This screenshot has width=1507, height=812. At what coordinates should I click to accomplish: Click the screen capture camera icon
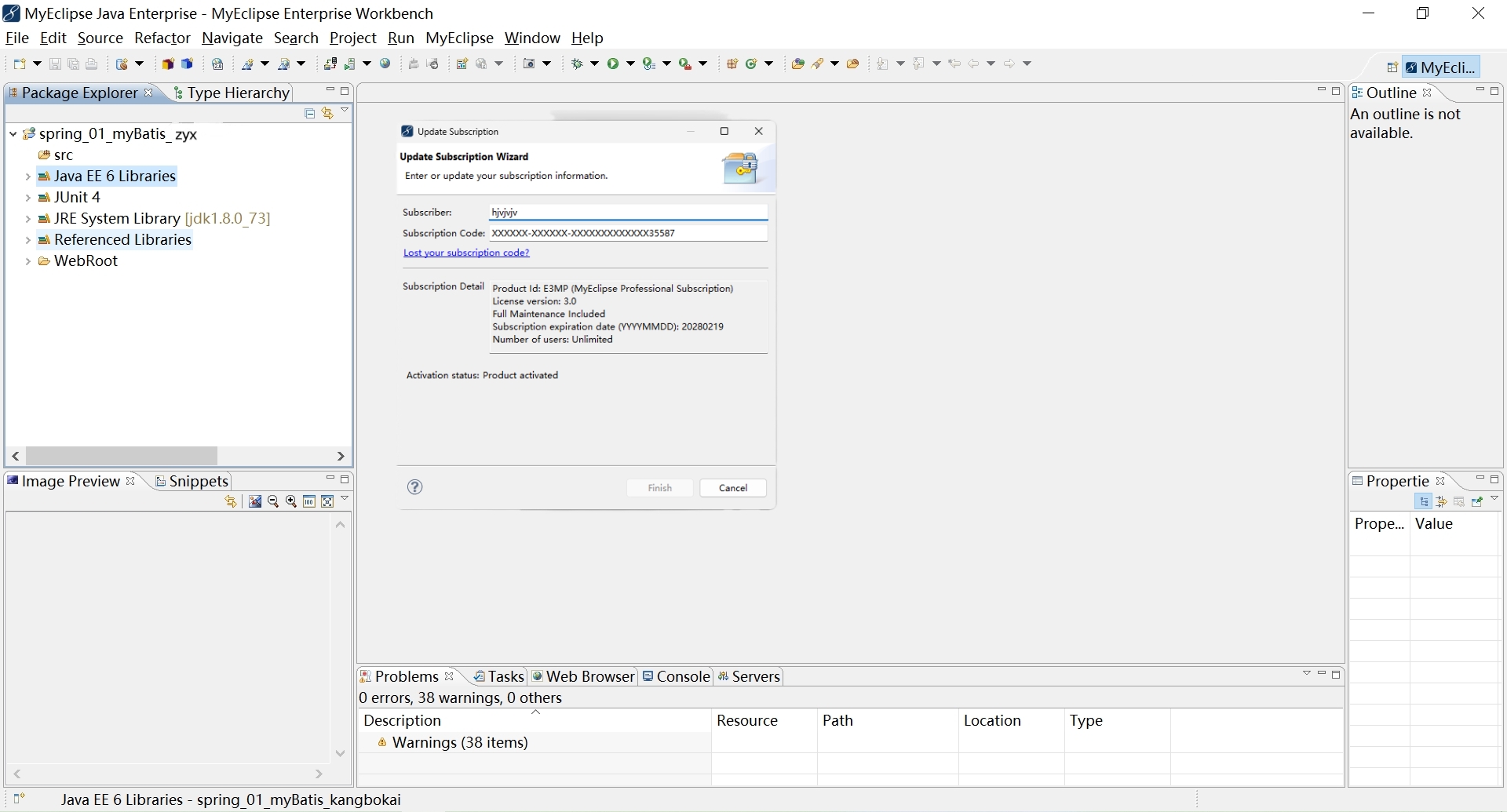pyautogui.click(x=530, y=64)
